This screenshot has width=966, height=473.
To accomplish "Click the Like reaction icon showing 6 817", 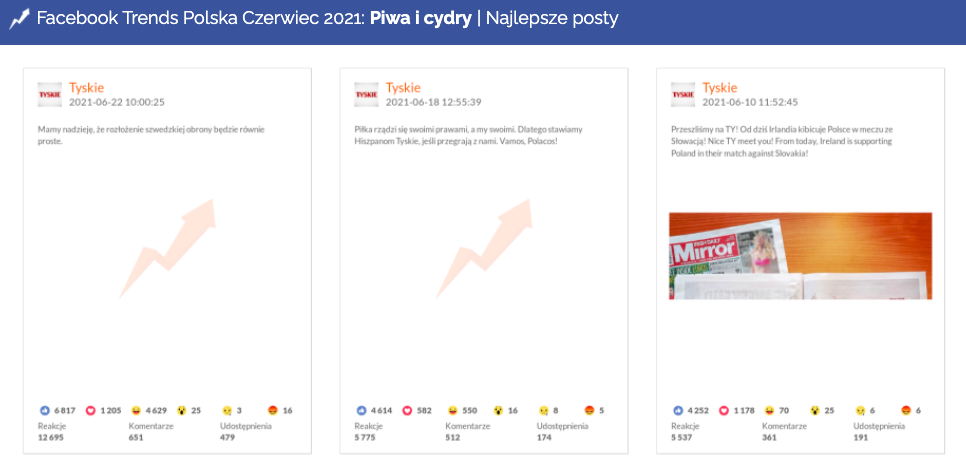I will pos(44,410).
